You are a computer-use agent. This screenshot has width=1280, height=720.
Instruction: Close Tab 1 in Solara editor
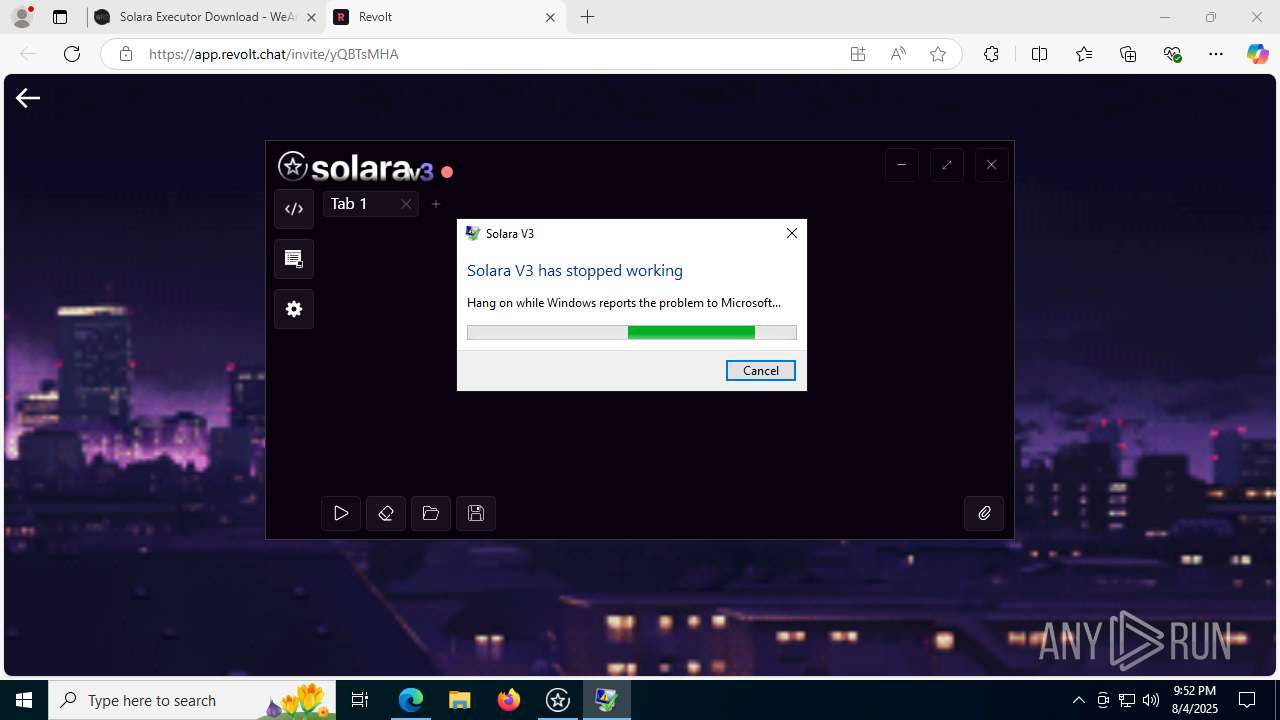point(406,204)
